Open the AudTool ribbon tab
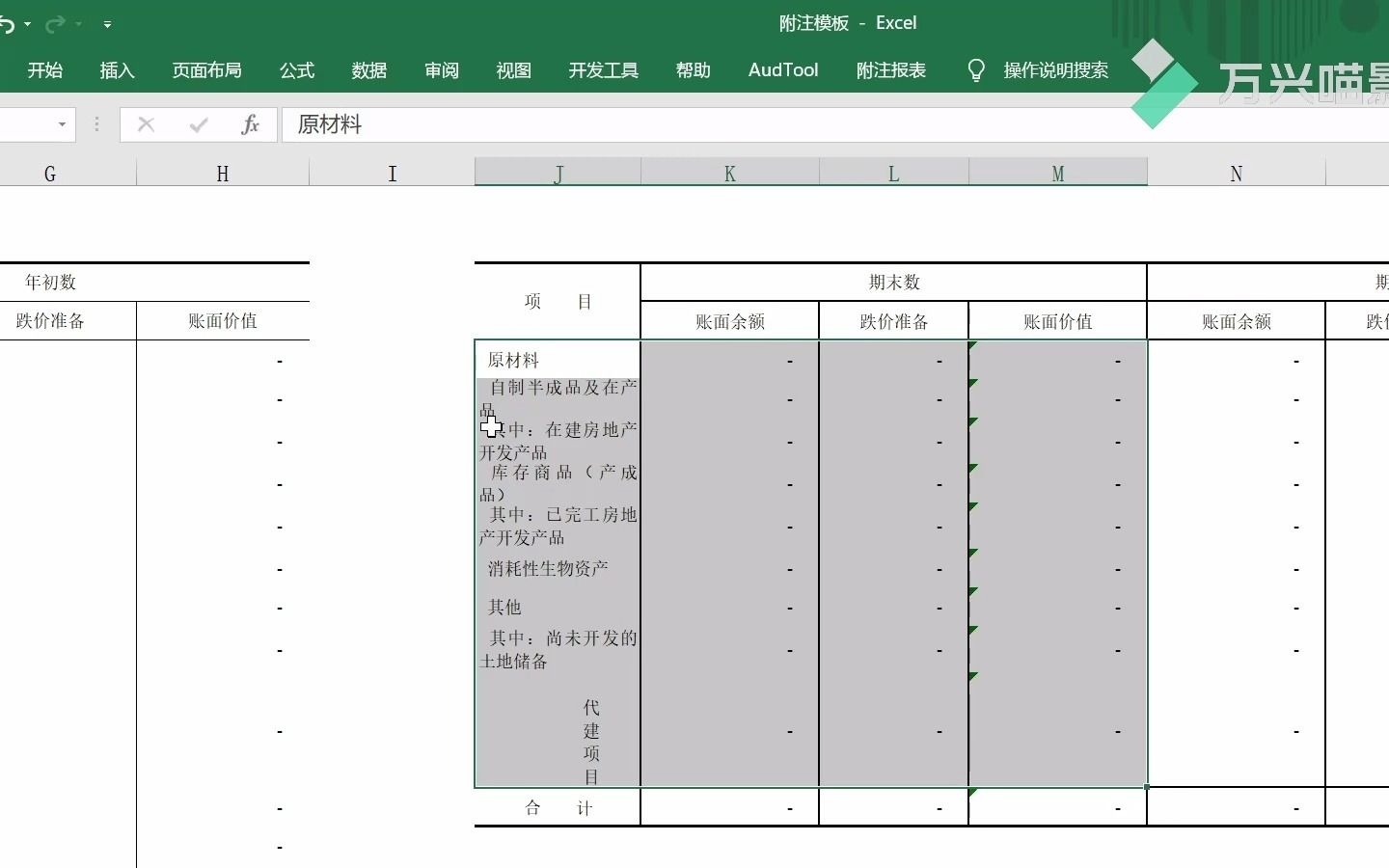The height and width of the screenshot is (868, 1389). click(x=783, y=70)
